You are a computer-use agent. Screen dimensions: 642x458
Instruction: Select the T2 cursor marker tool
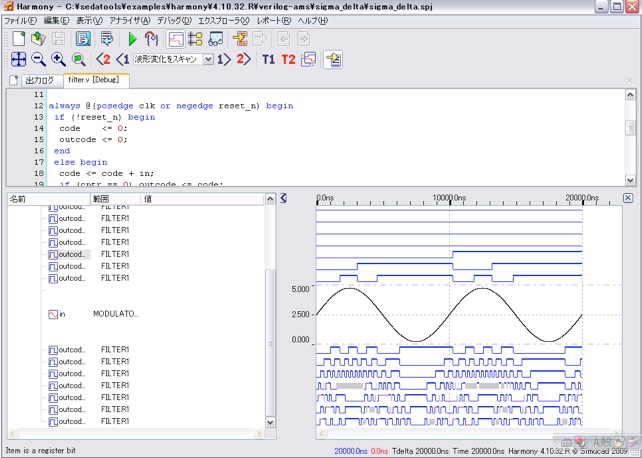288,60
